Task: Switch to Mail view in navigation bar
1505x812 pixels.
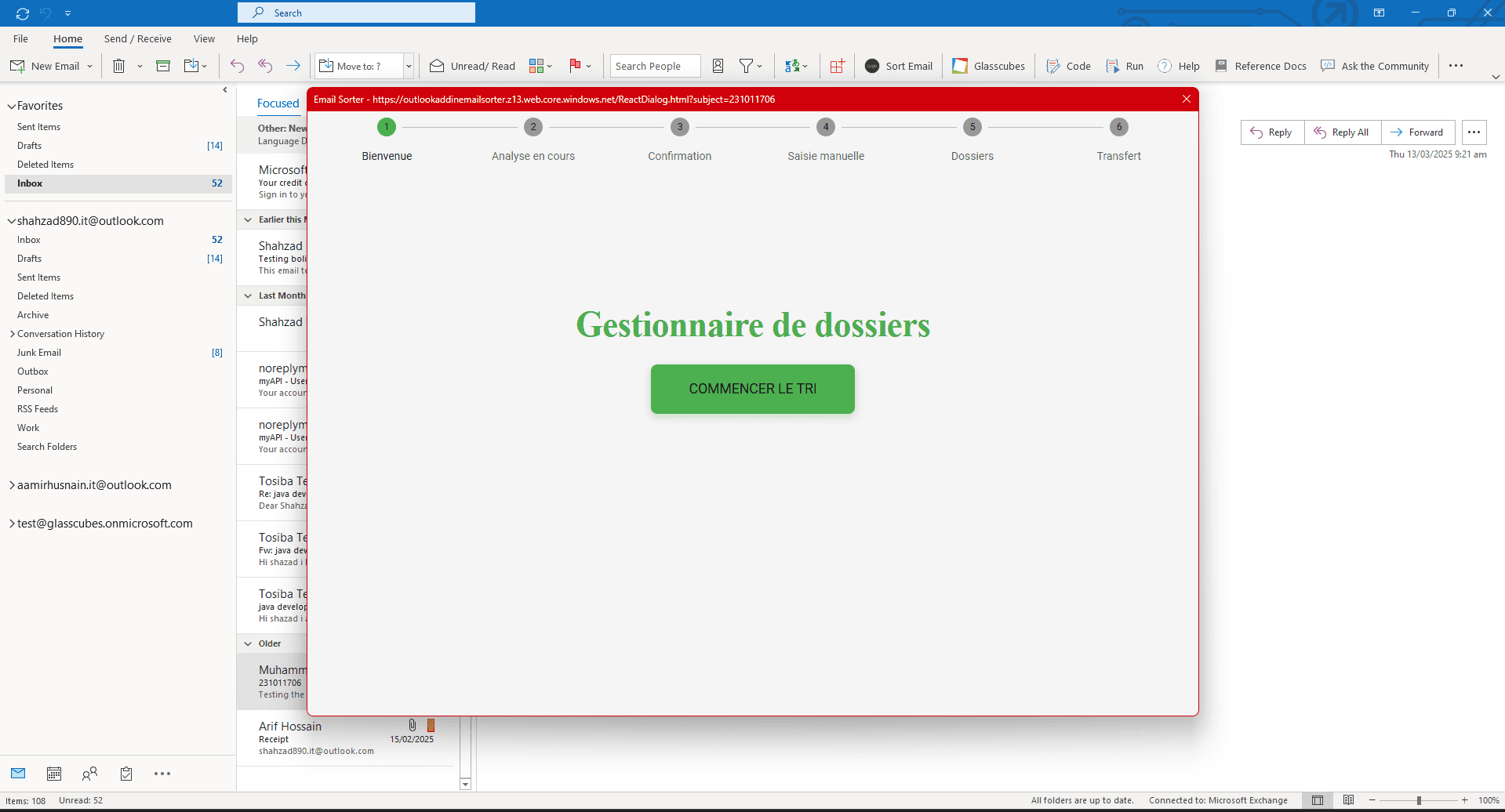Action: (x=18, y=774)
